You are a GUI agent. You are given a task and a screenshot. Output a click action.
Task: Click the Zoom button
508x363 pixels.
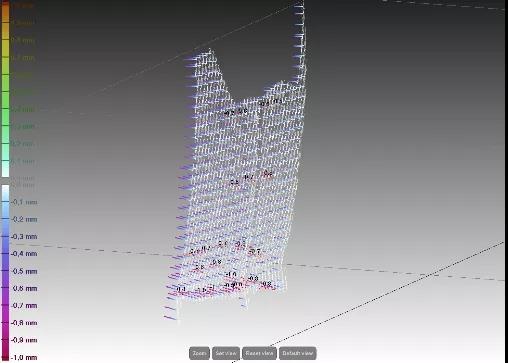click(x=199, y=353)
